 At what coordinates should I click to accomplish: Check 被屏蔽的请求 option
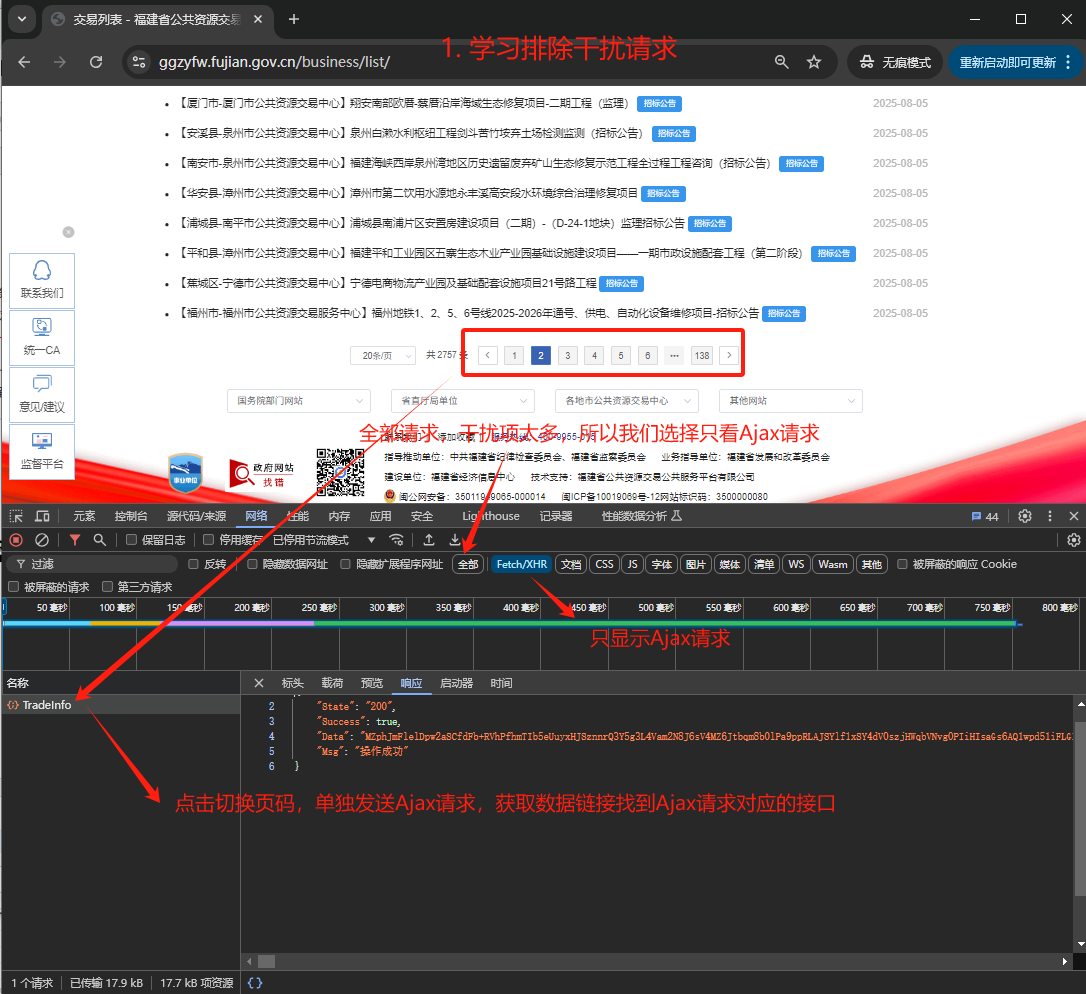(x=13, y=587)
